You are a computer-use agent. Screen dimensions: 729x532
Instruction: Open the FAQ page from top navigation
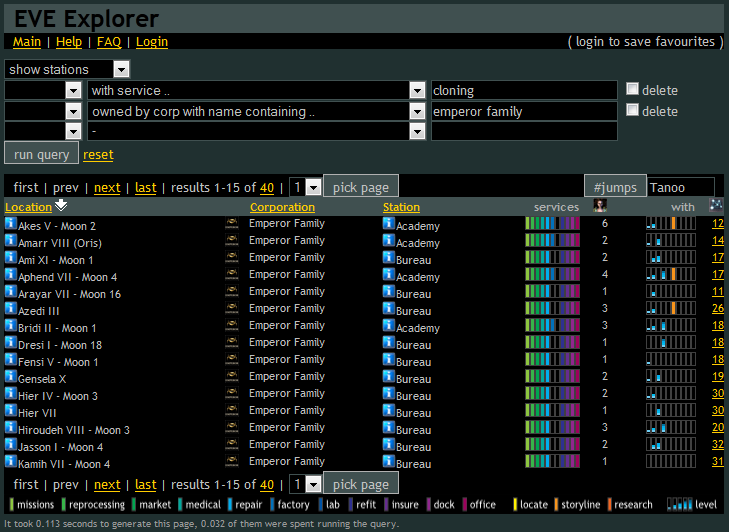[x=109, y=42]
